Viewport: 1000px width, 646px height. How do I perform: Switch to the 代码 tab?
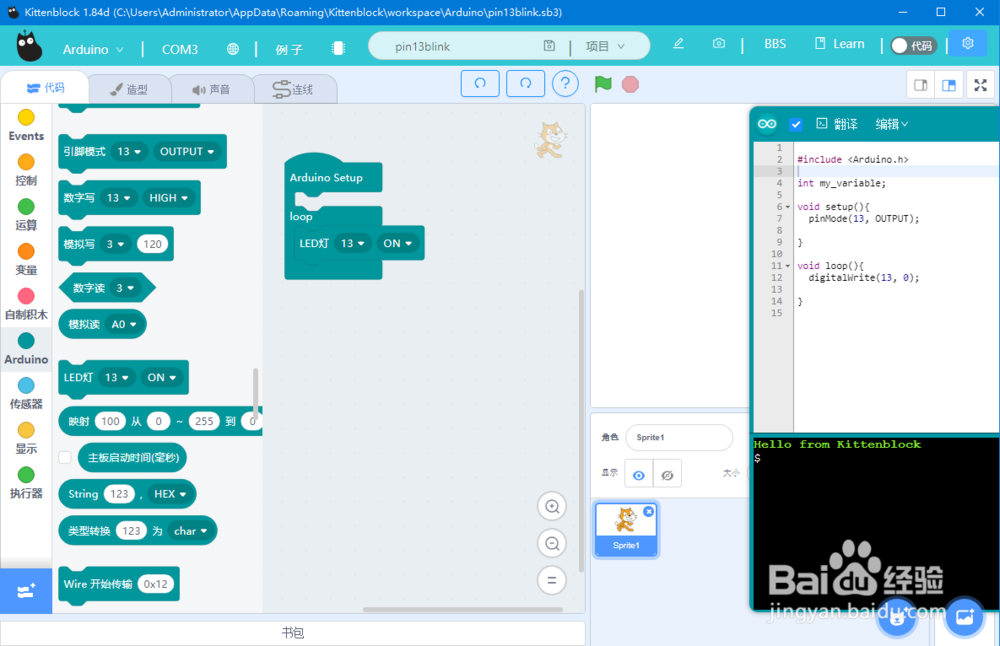coord(45,87)
